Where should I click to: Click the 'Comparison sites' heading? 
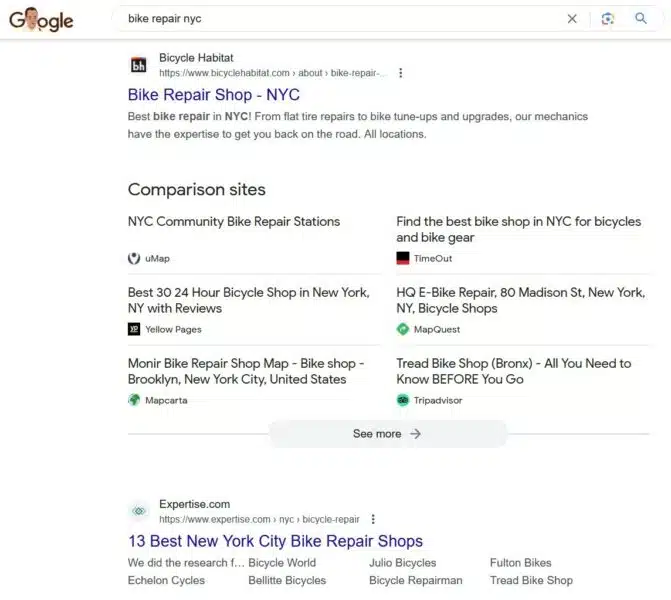pos(196,190)
